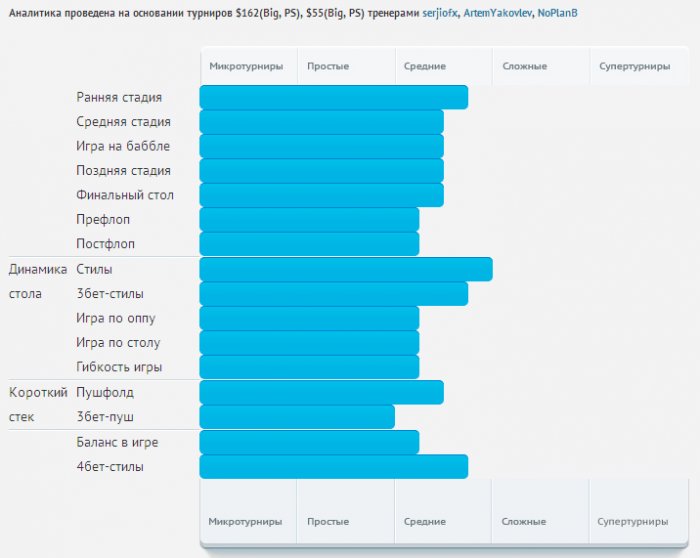Open trainer serjiofx profile link
The width and height of the screenshot is (700, 558).
(440, 13)
